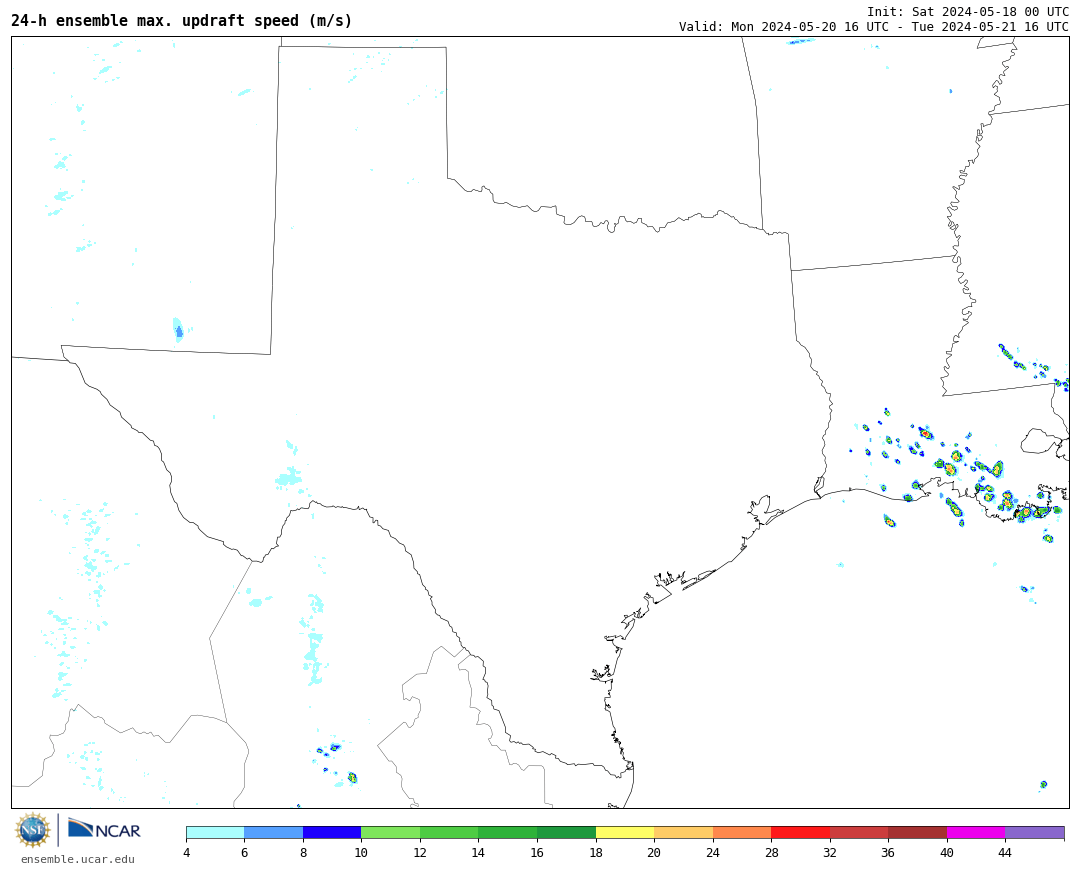
Task: Click the 'Init: Sat 2024-05-18 00 UTC' text
Action: 968,12
